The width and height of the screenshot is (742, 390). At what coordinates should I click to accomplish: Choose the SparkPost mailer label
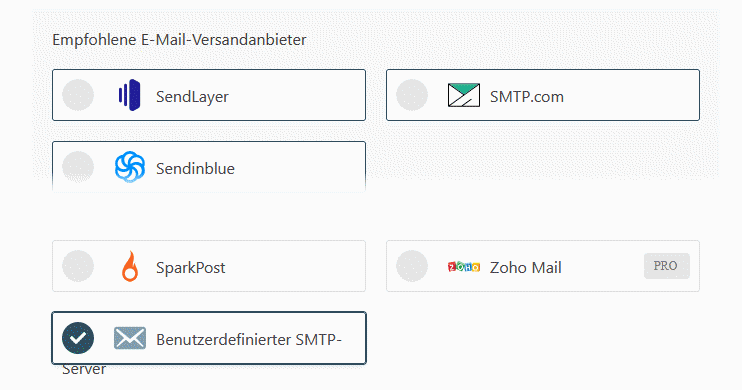pos(191,268)
